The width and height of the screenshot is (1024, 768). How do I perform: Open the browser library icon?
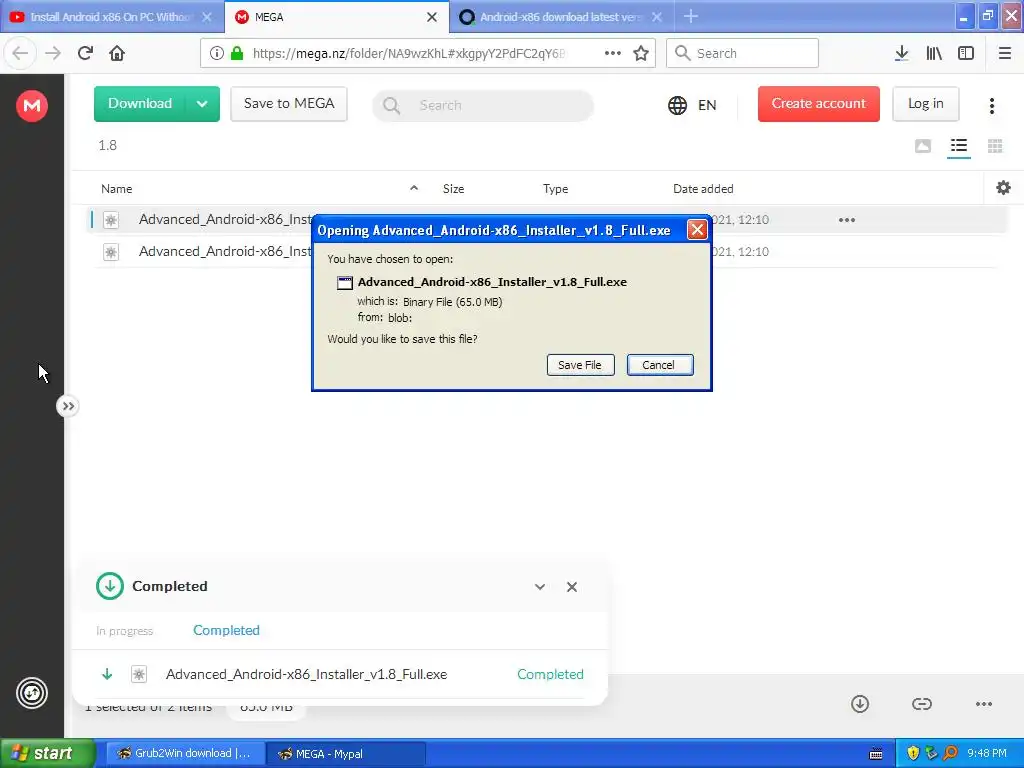click(934, 53)
